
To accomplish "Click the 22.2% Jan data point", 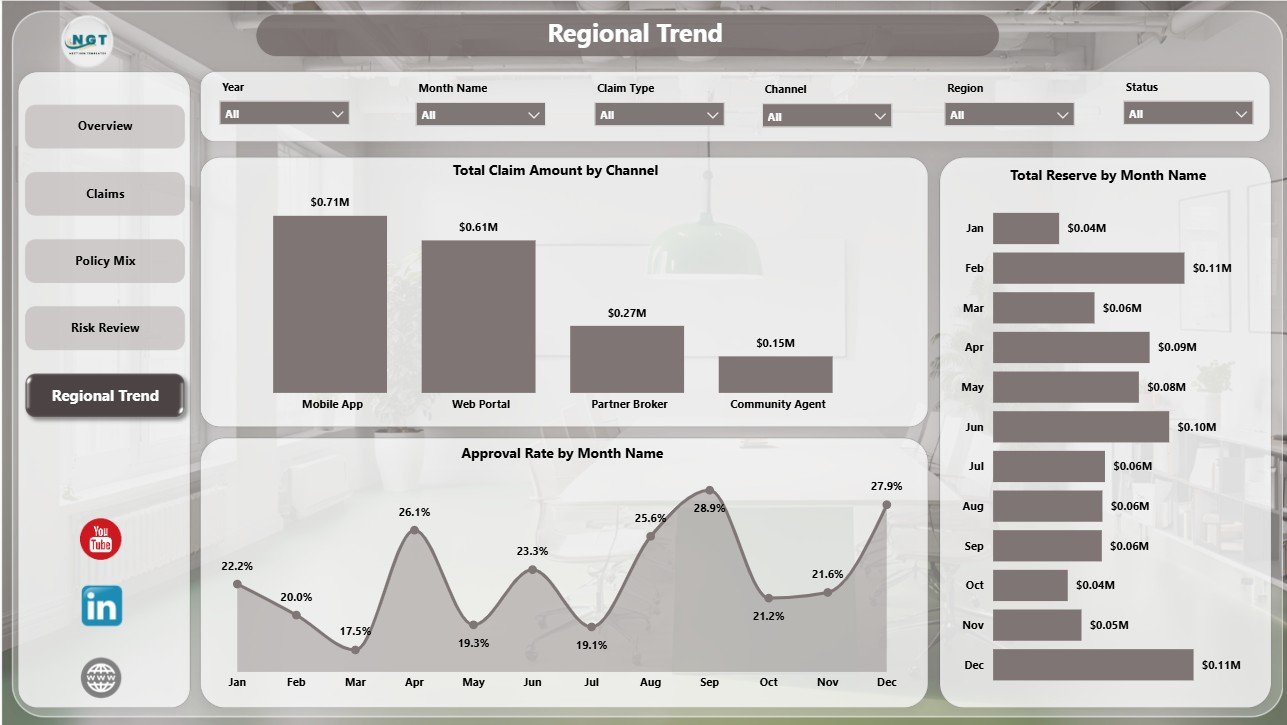I will point(237,584).
